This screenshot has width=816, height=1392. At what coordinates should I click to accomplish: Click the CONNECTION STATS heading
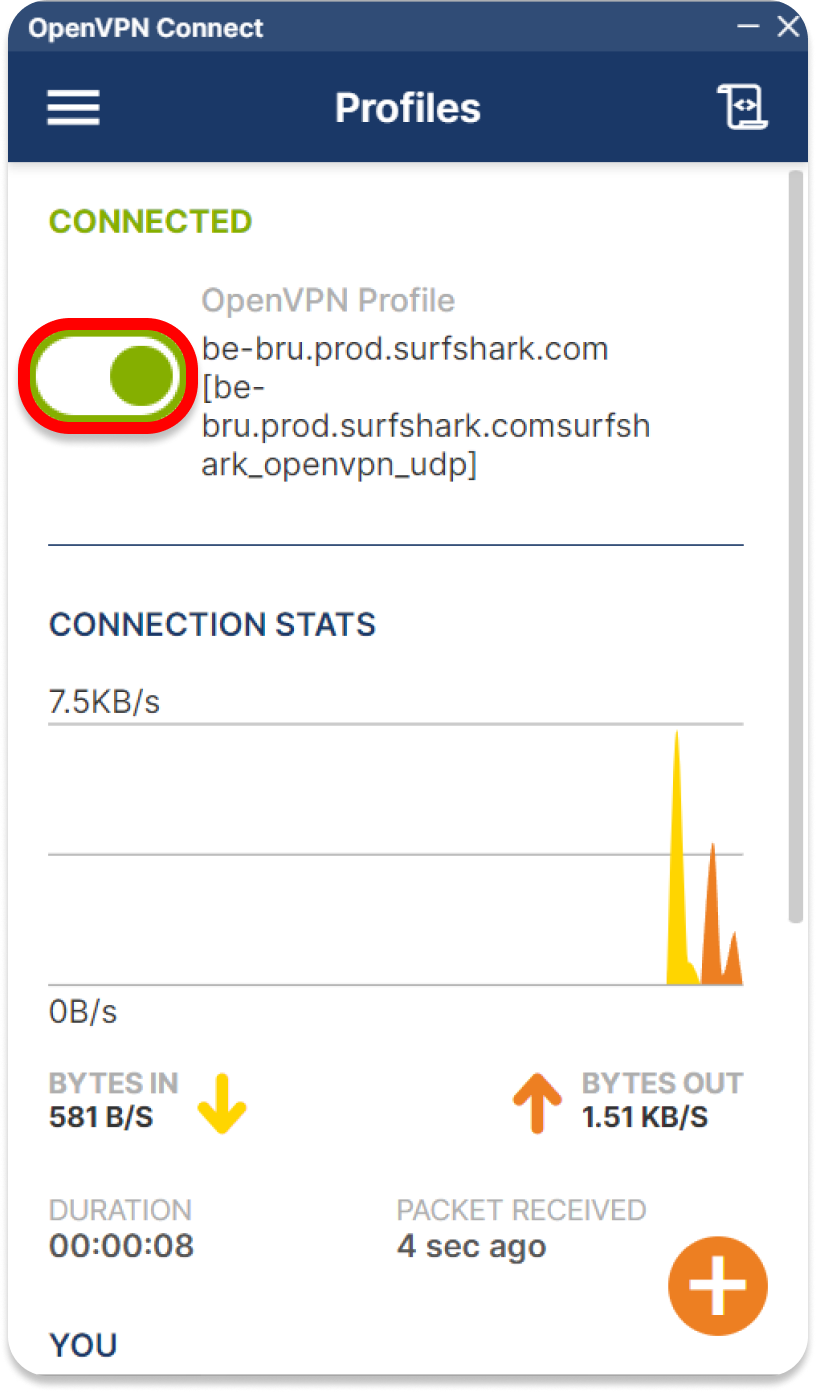212,624
